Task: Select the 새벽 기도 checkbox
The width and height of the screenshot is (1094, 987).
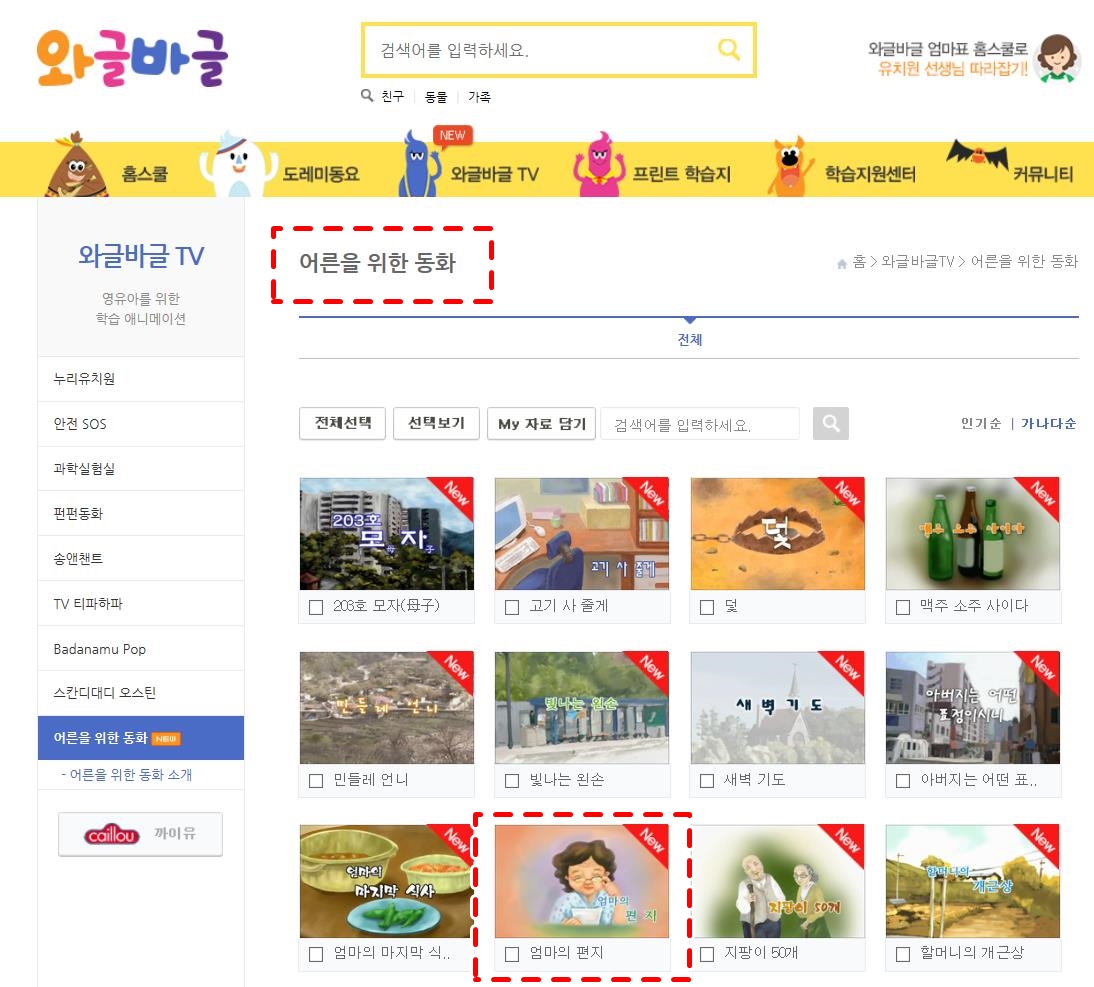Action: pos(707,781)
